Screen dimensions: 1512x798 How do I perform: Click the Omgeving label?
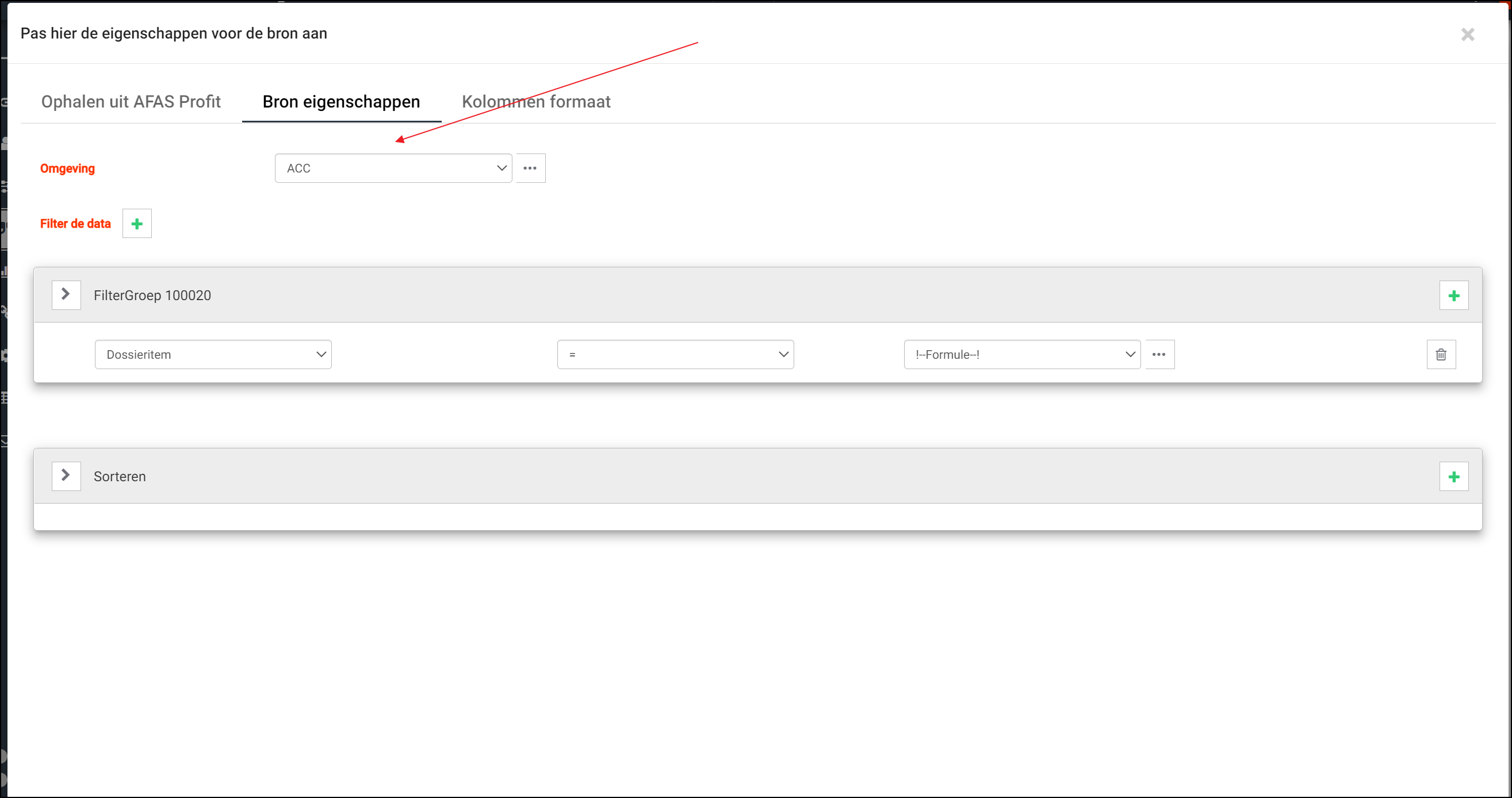(67, 168)
